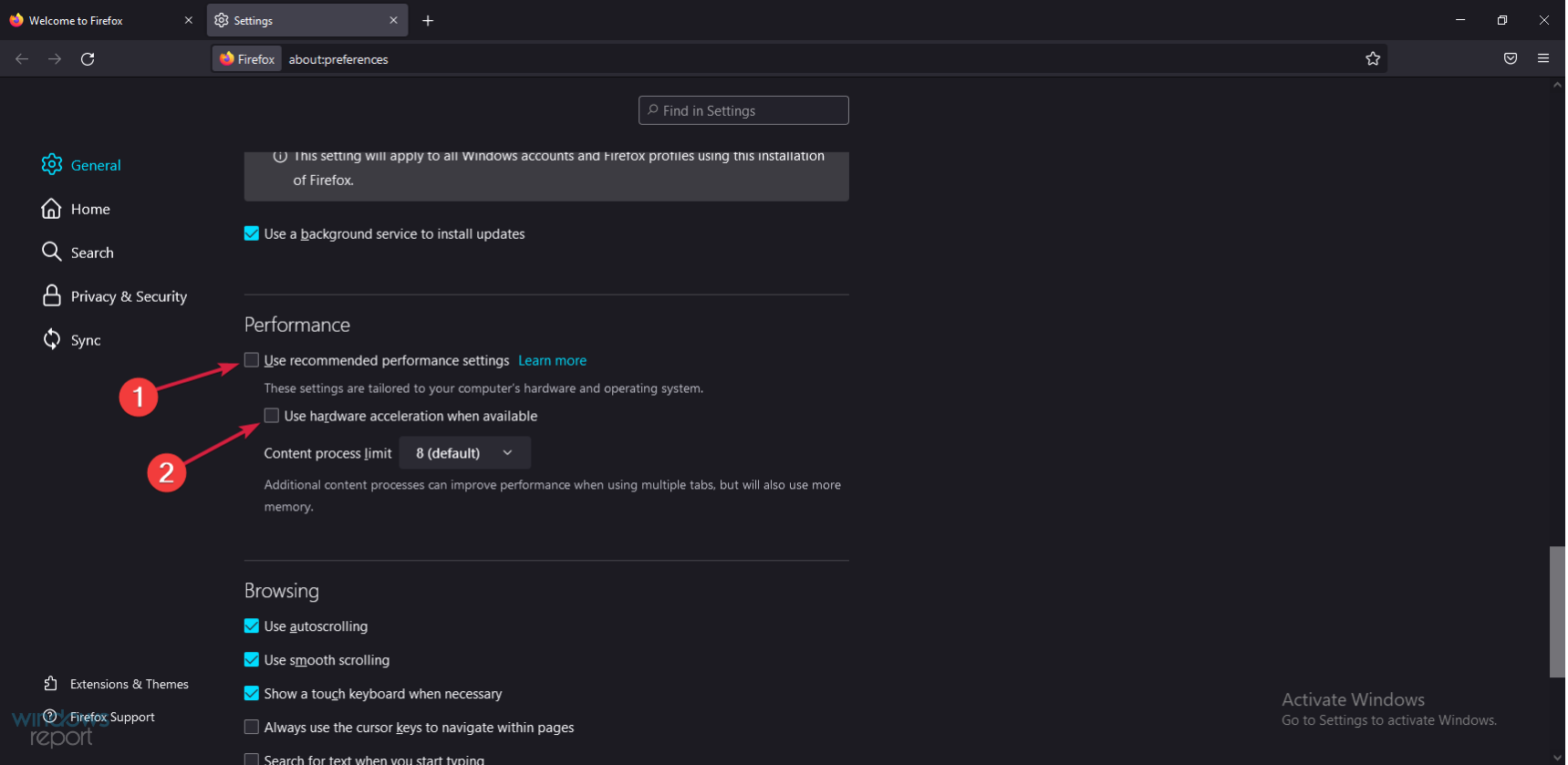Open the Content process limit dropdown

pyautogui.click(x=464, y=453)
